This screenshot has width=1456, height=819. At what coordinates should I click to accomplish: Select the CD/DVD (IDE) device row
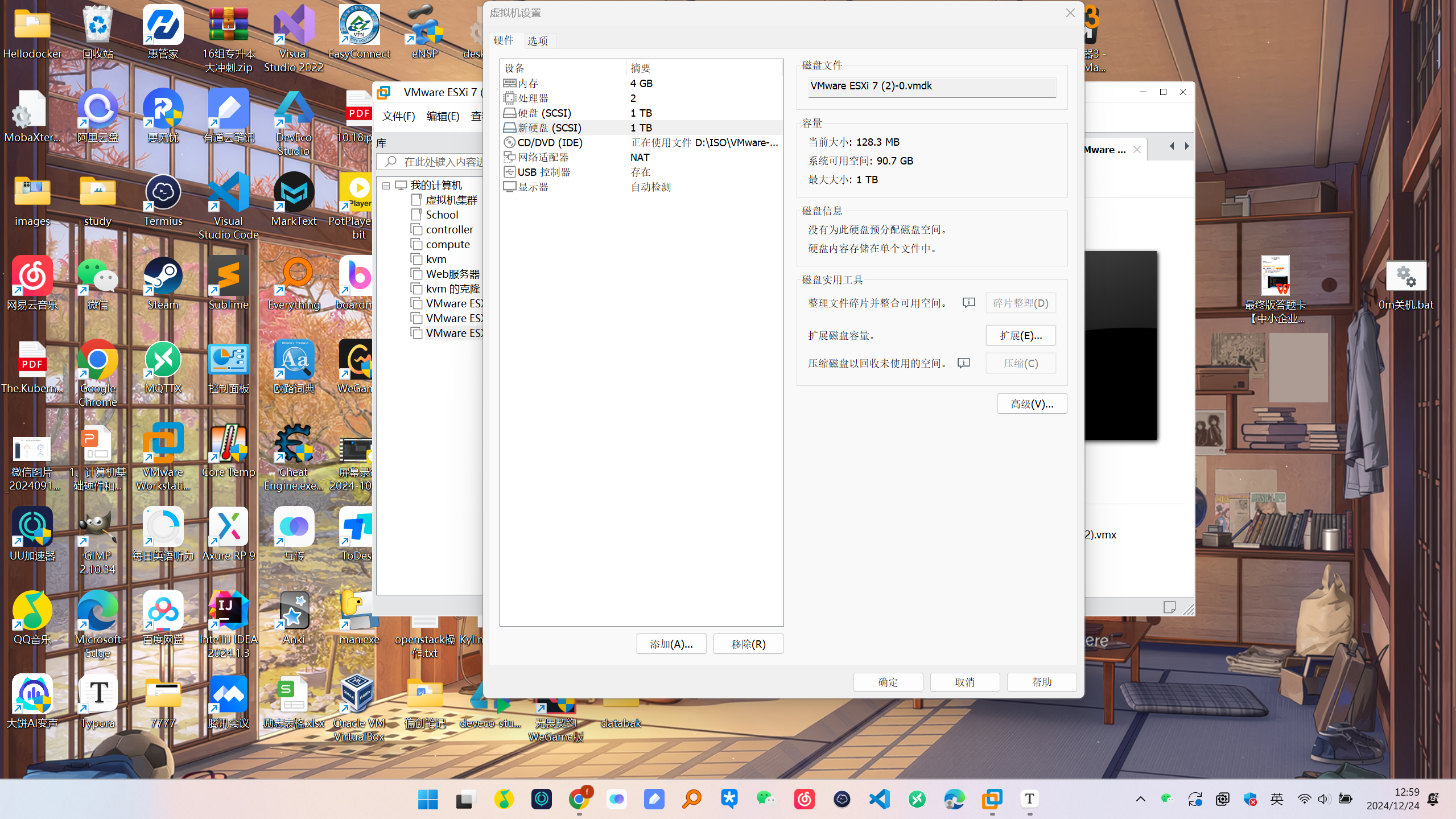click(641, 142)
